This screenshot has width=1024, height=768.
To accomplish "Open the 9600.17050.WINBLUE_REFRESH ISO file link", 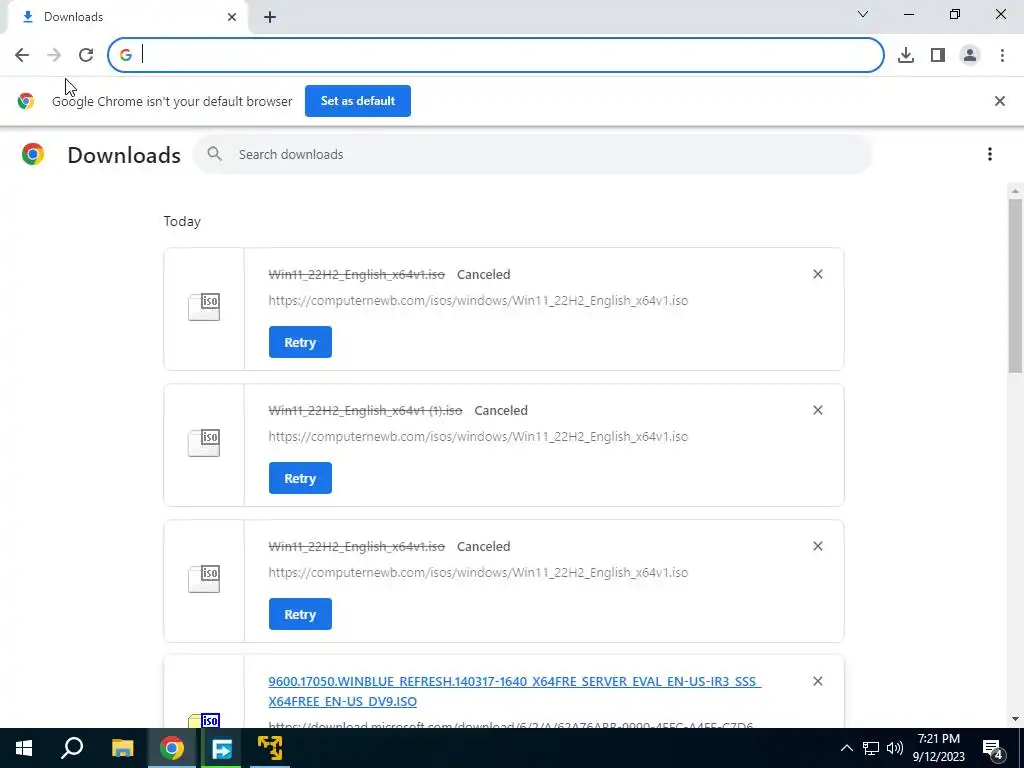I will click(x=515, y=691).
